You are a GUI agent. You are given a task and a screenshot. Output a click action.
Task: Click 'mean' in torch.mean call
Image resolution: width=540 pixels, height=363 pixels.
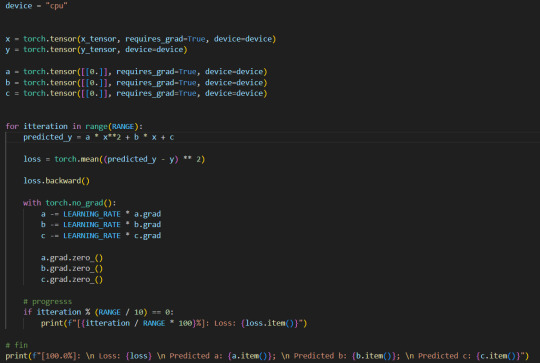90,159
